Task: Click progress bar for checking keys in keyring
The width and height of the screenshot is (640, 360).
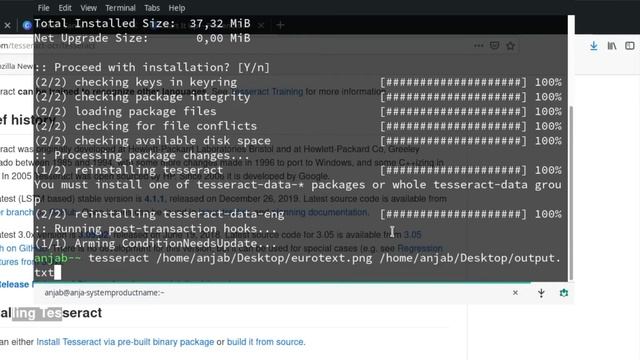Action: click(x=453, y=82)
